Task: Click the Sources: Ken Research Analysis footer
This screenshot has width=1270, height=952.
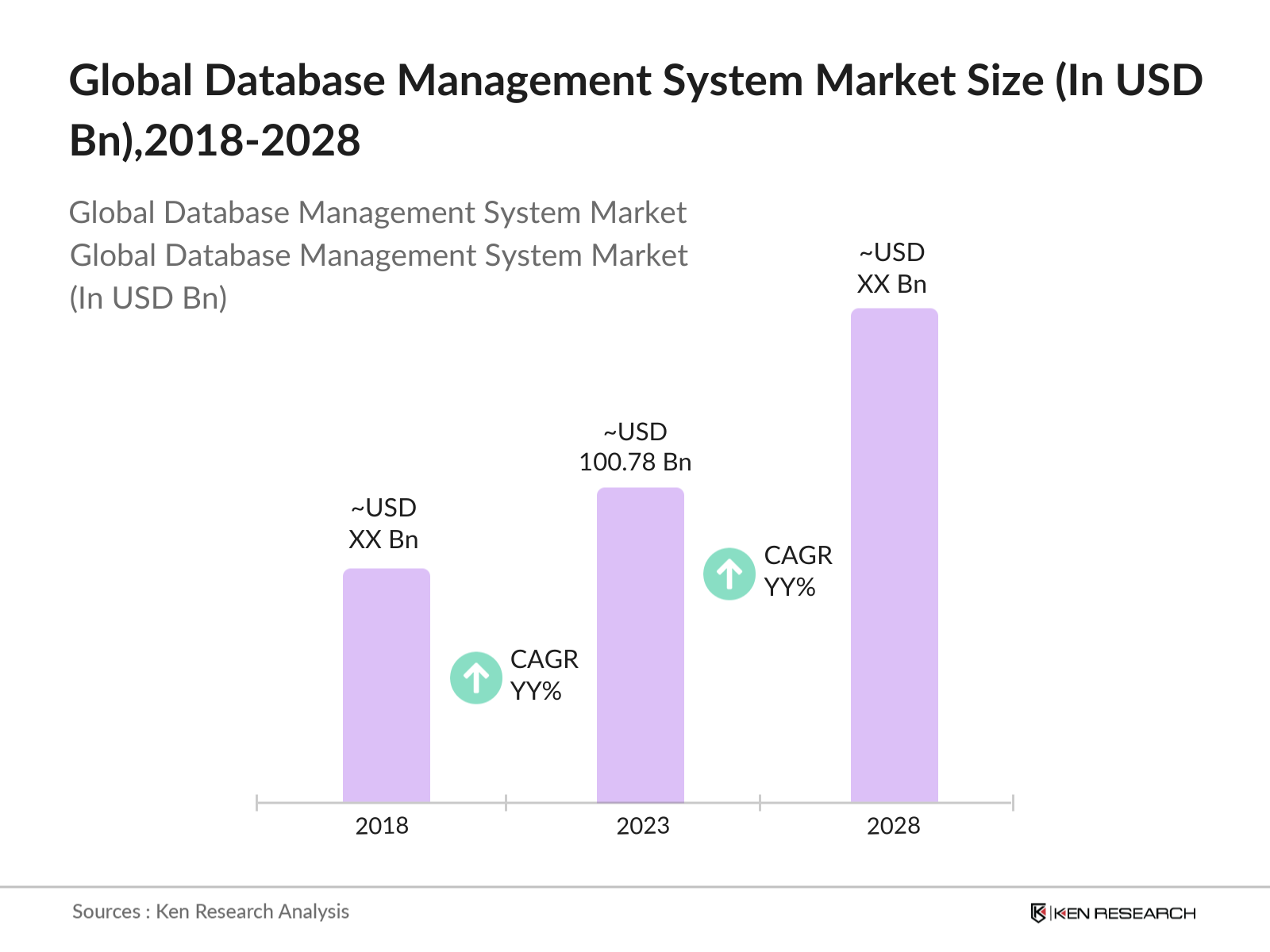Action: pos(210,912)
